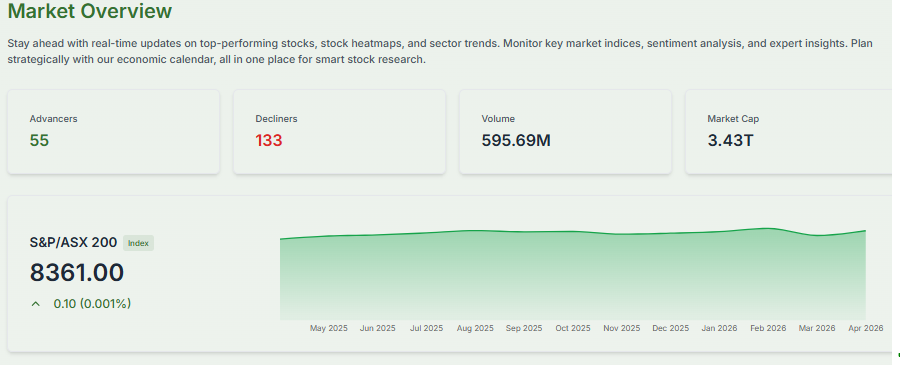Select the Advancers count 55
The width and height of the screenshot is (900, 365).
(39, 141)
